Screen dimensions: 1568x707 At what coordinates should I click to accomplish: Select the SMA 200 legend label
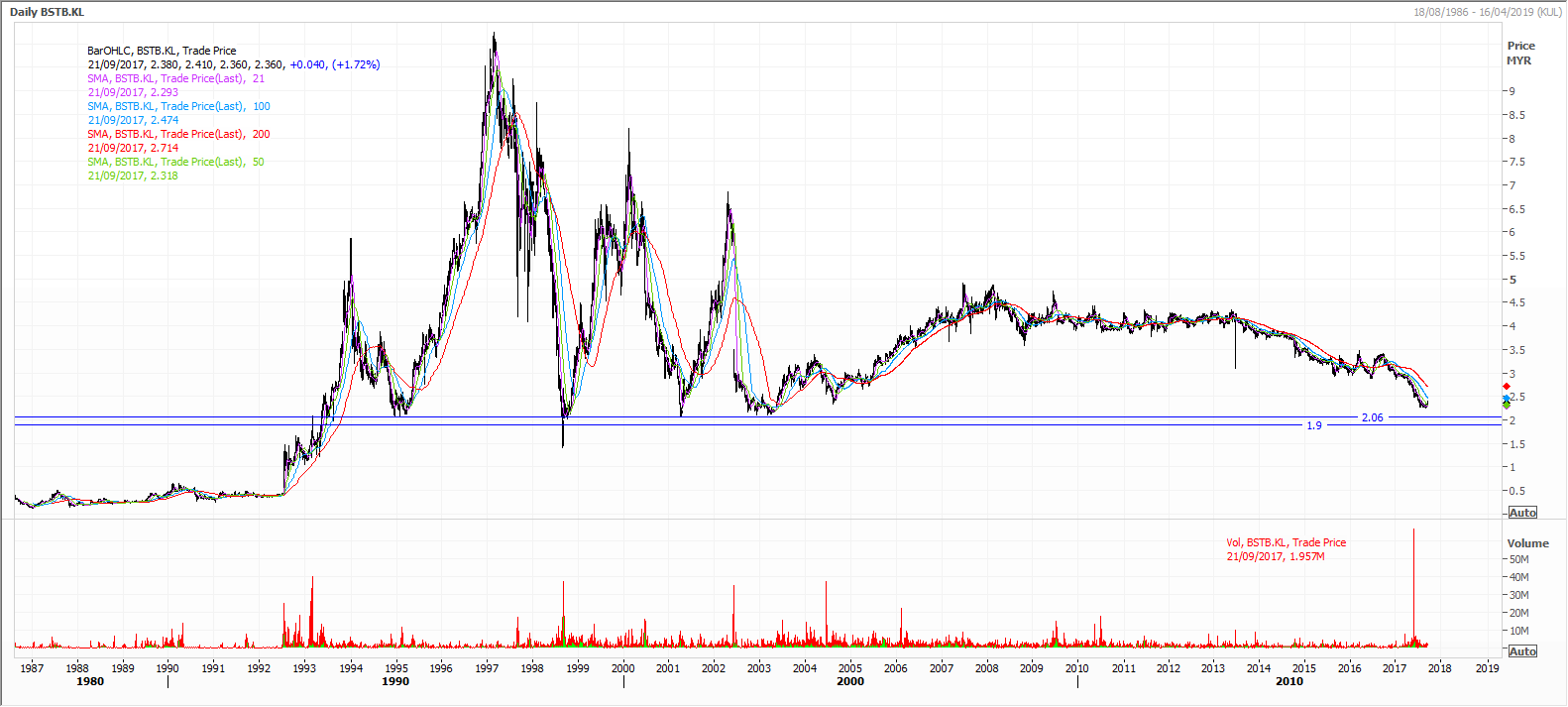click(x=178, y=134)
